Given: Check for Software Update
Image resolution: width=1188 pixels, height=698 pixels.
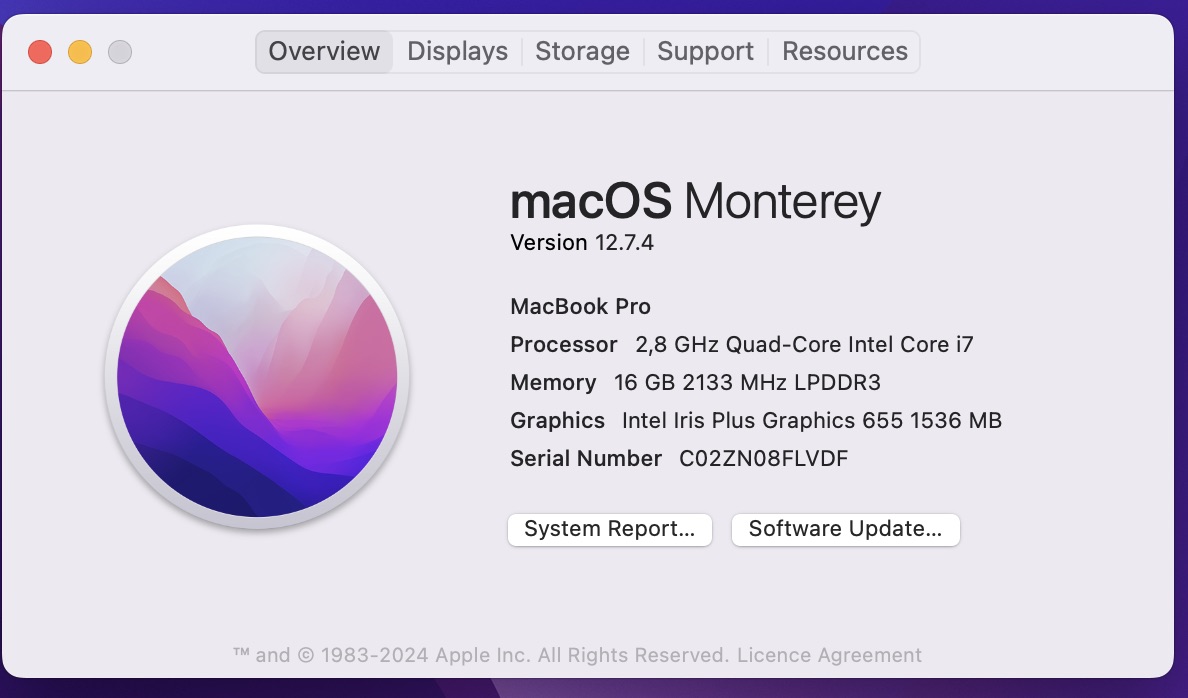Looking at the screenshot, I should click(845, 529).
